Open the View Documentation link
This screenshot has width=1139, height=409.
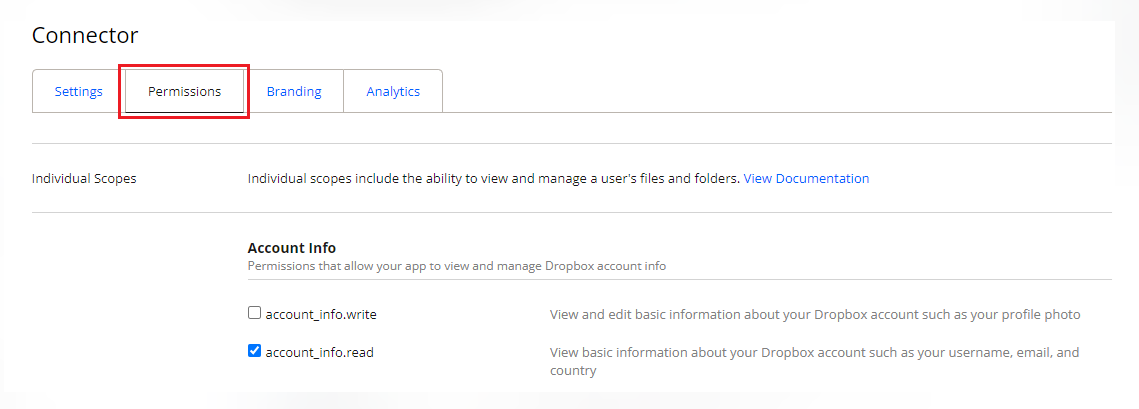[806, 178]
